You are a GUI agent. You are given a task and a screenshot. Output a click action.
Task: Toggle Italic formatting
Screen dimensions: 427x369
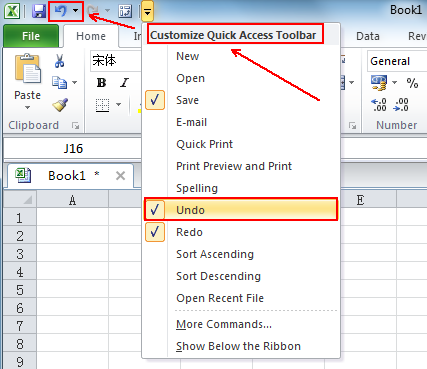pos(124,83)
